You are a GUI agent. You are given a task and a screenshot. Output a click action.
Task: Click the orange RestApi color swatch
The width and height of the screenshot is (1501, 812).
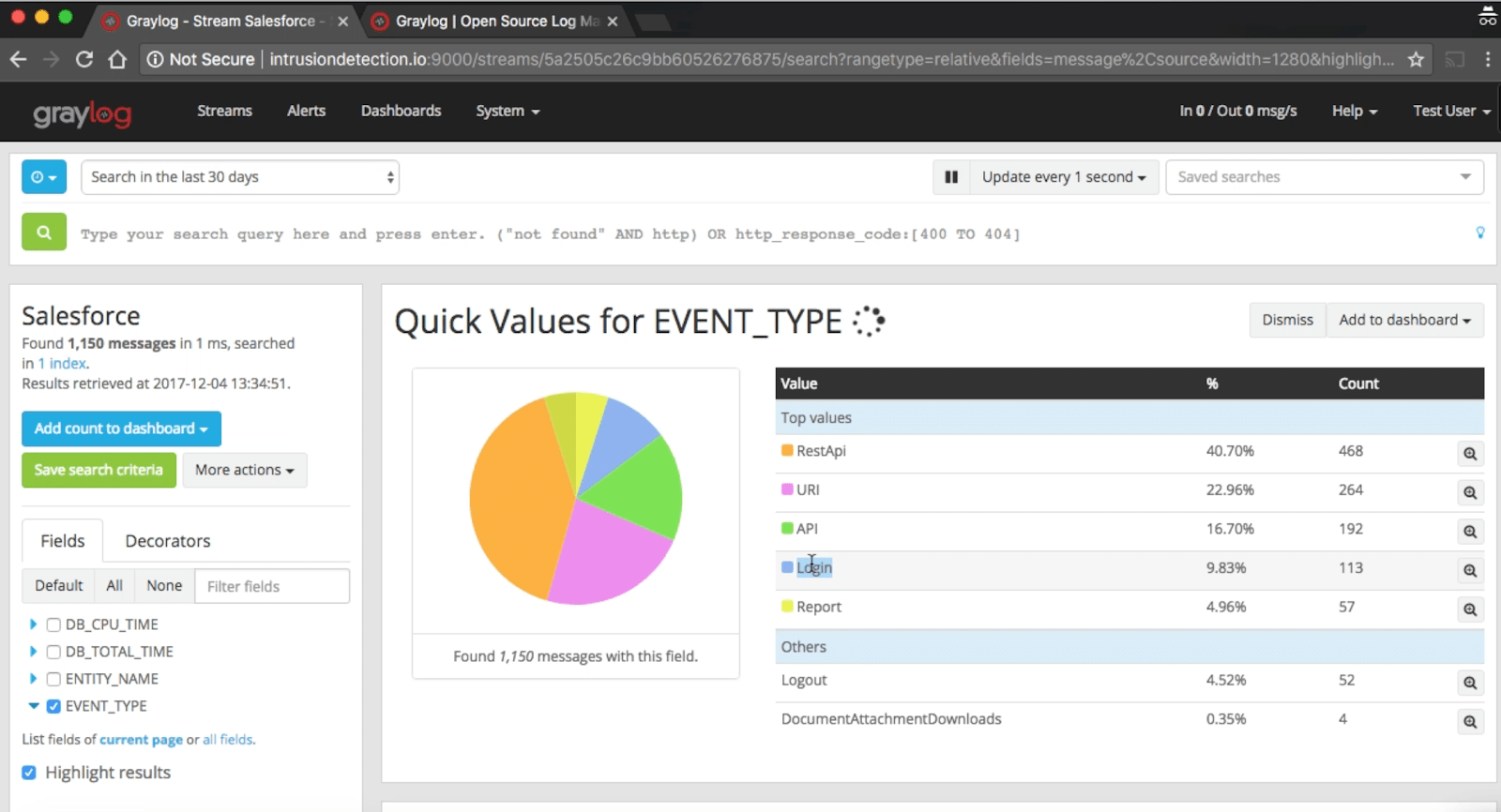[787, 450]
